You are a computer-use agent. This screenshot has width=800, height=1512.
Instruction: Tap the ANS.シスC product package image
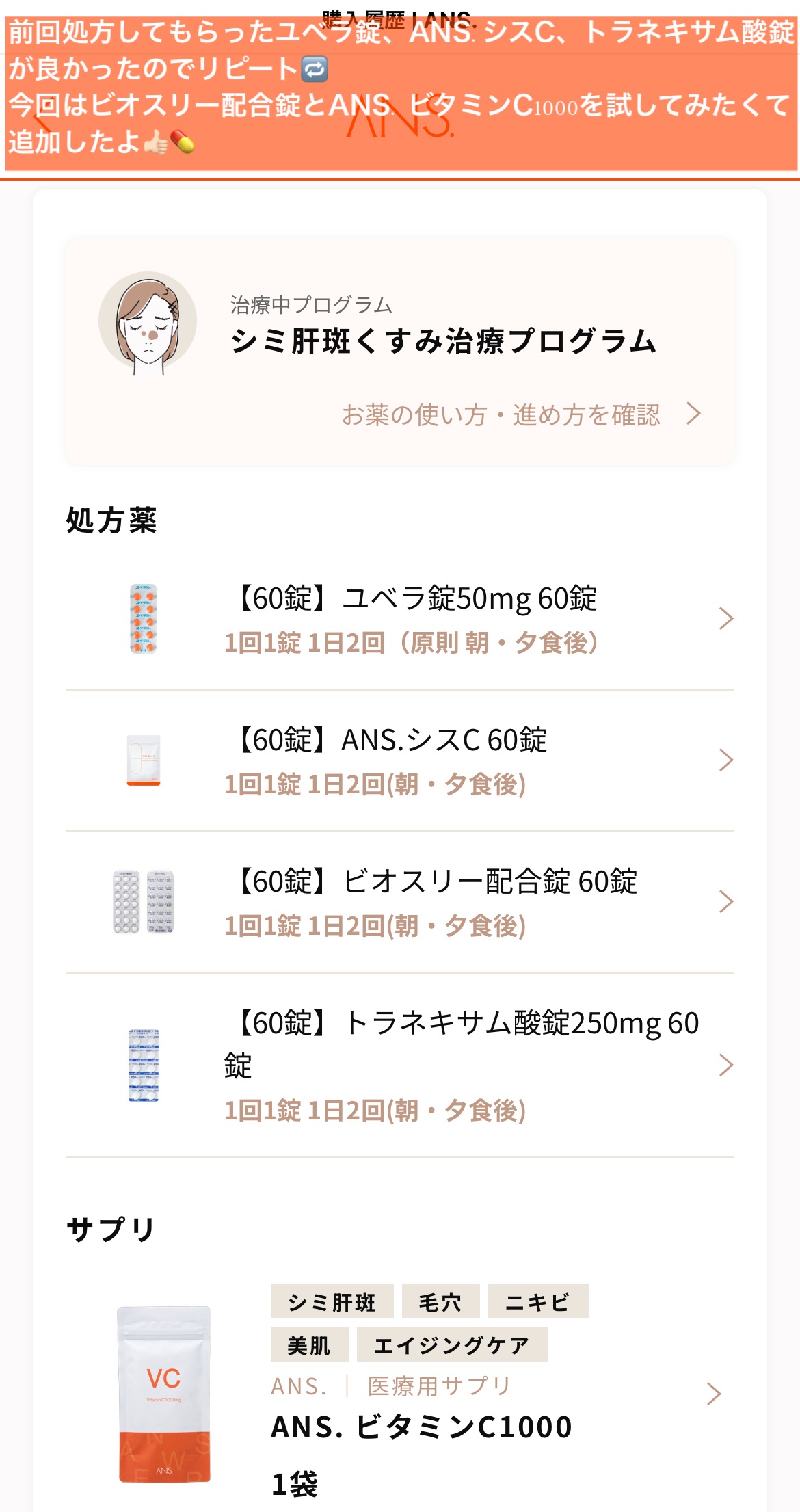tap(144, 760)
